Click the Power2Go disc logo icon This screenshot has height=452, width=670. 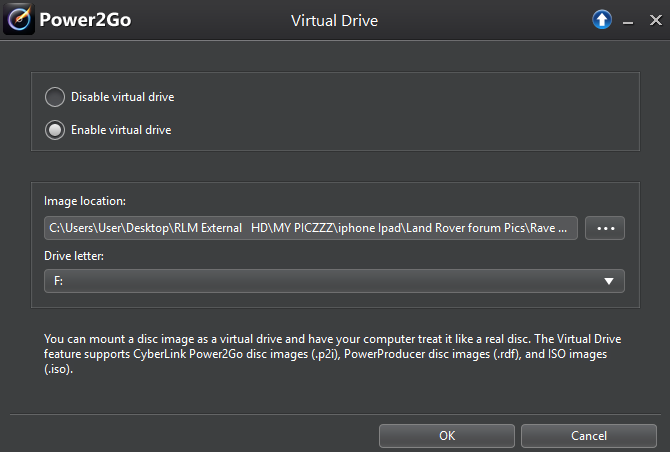19,19
